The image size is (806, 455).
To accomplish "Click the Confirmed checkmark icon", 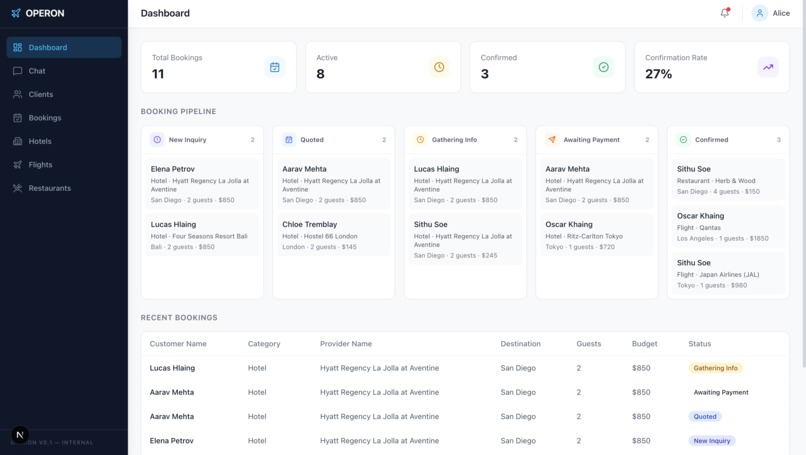I will [x=603, y=67].
